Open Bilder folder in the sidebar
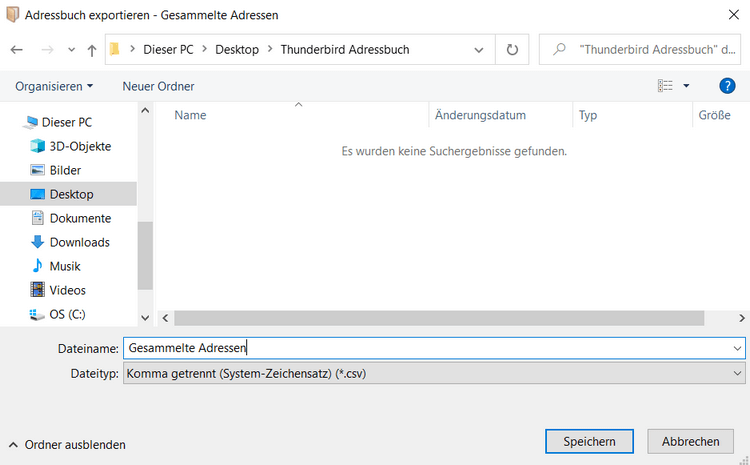Image resolution: width=750 pixels, height=465 pixels. [x=65, y=170]
